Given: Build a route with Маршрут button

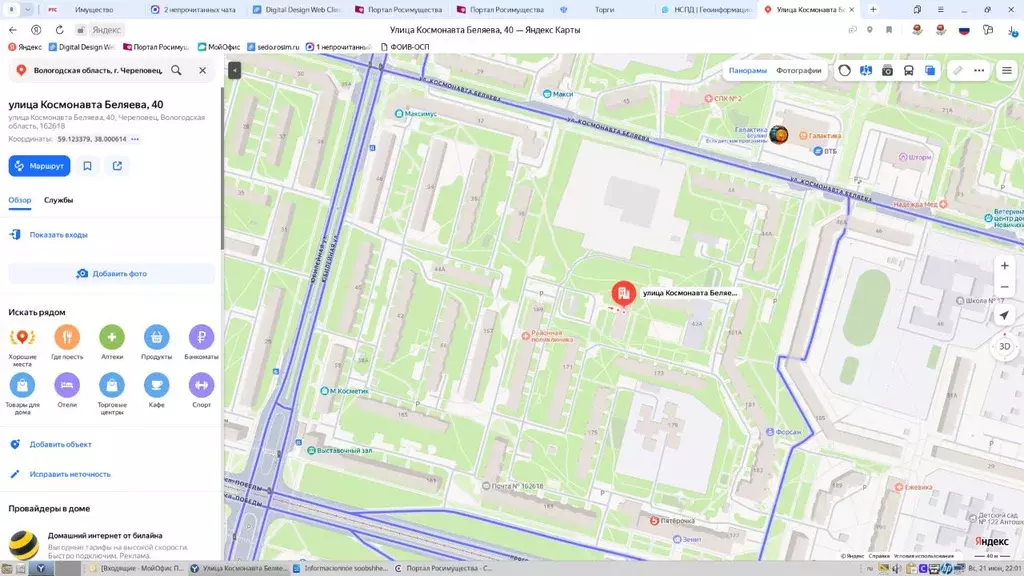Looking at the screenshot, I should tap(39, 166).
